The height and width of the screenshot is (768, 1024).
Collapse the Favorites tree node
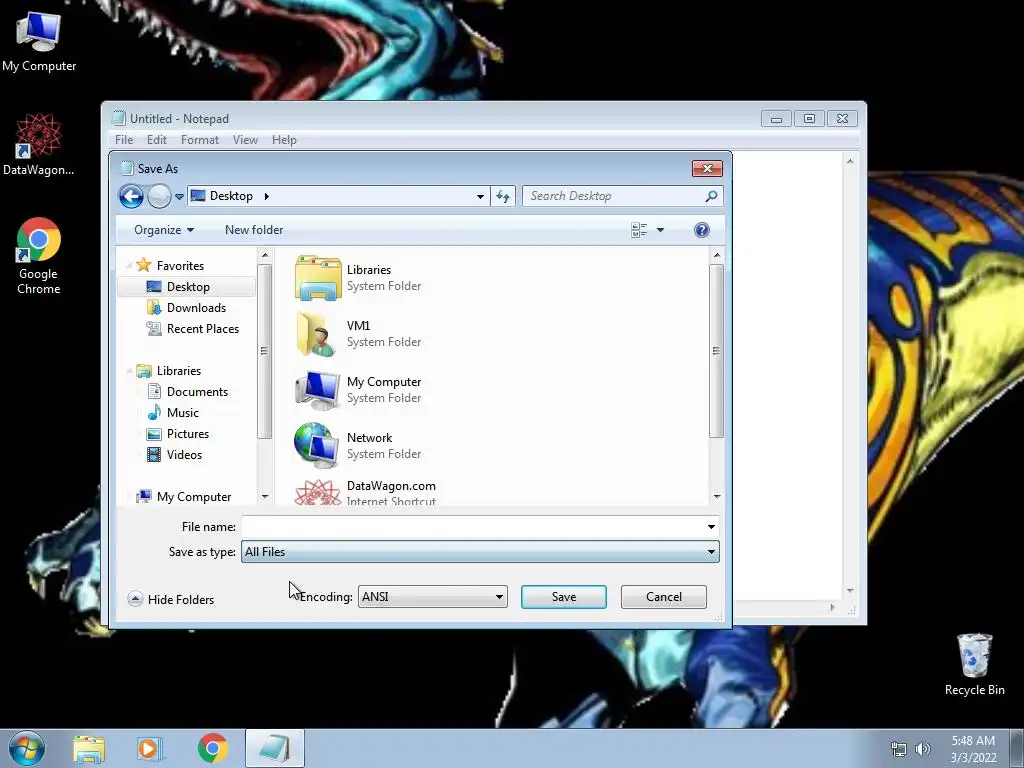point(129,266)
